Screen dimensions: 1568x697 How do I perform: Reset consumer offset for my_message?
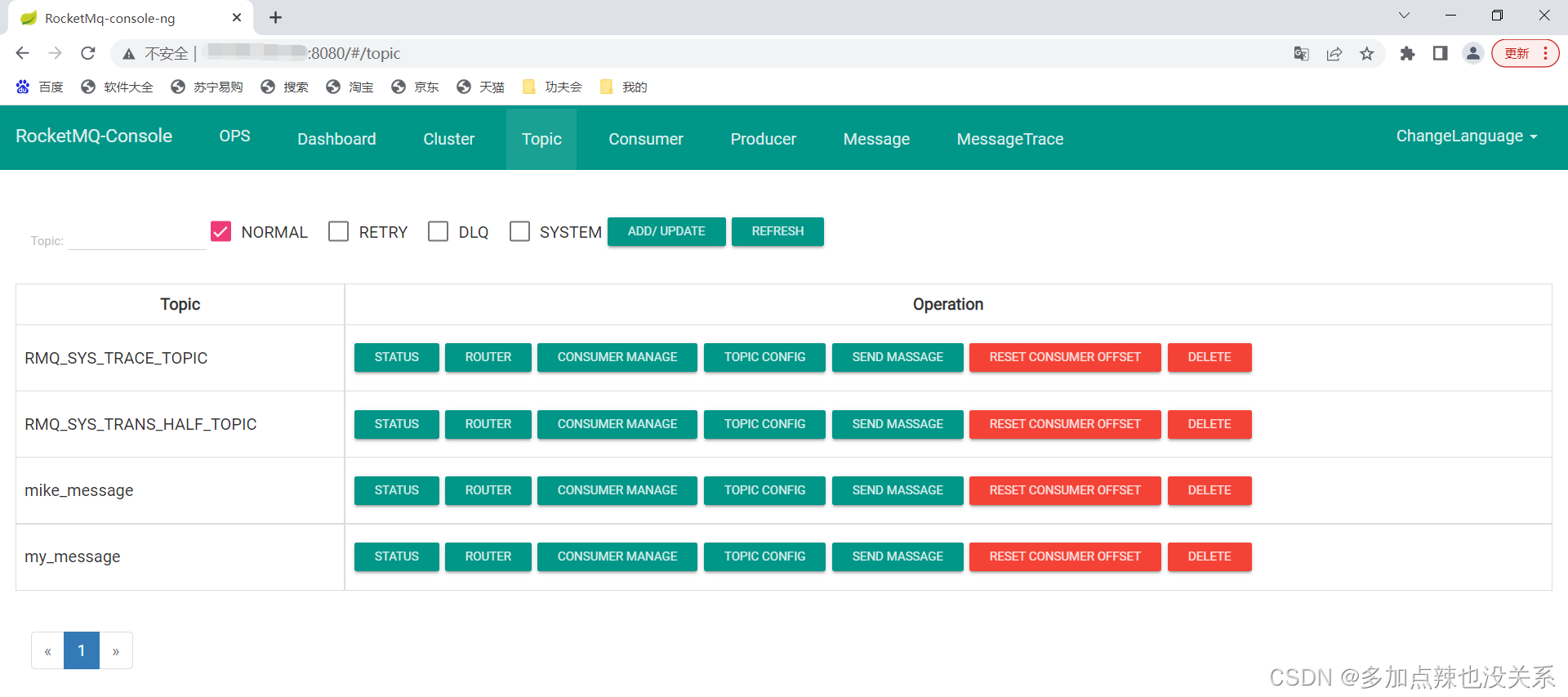pyautogui.click(x=1065, y=556)
